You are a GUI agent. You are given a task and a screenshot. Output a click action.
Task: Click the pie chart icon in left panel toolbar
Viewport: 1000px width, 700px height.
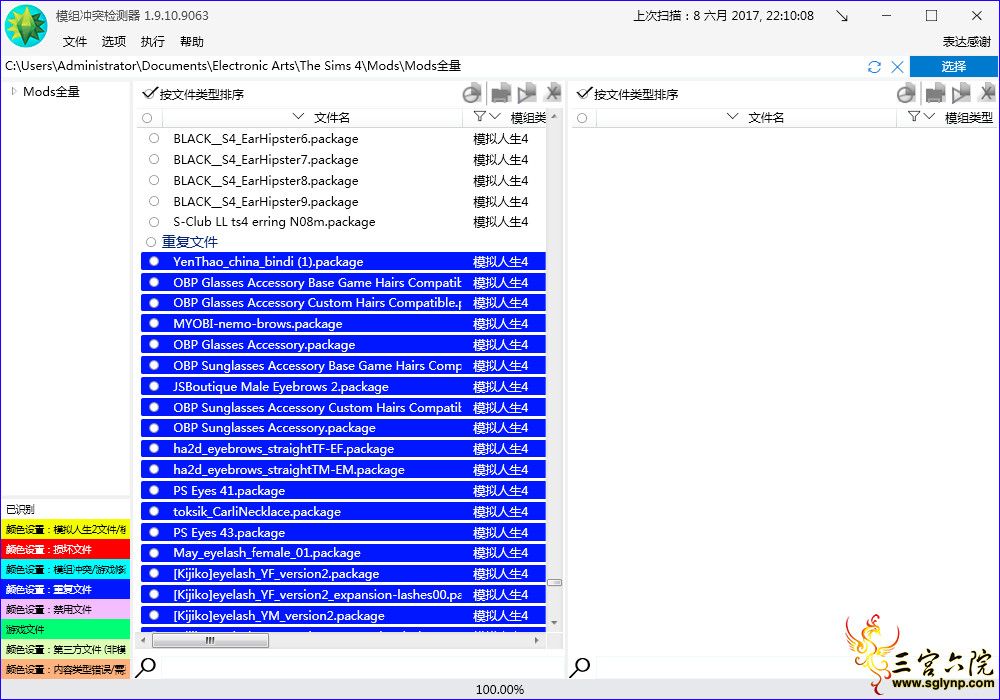click(471, 94)
